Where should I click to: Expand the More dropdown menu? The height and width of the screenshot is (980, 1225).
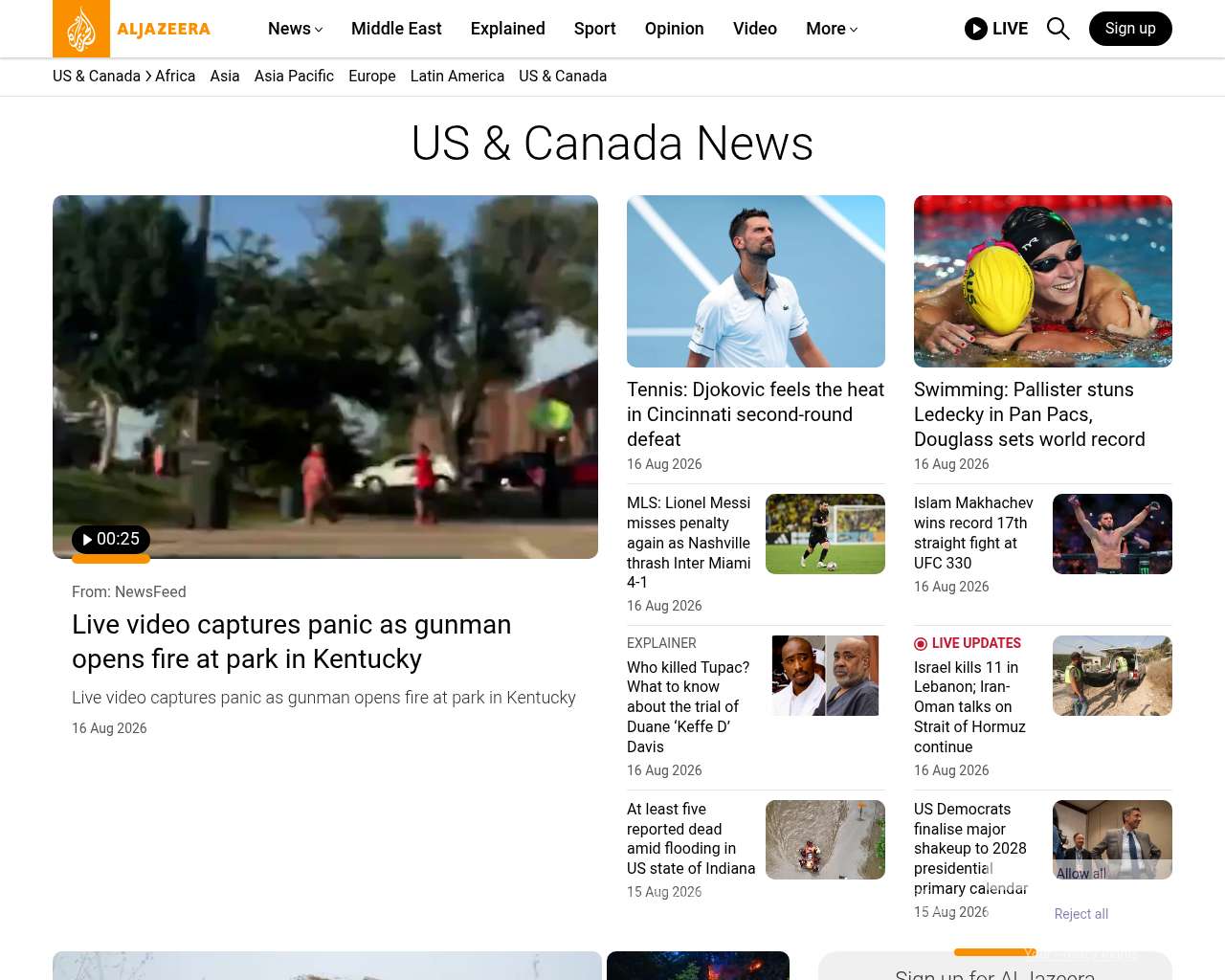(832, 29)
